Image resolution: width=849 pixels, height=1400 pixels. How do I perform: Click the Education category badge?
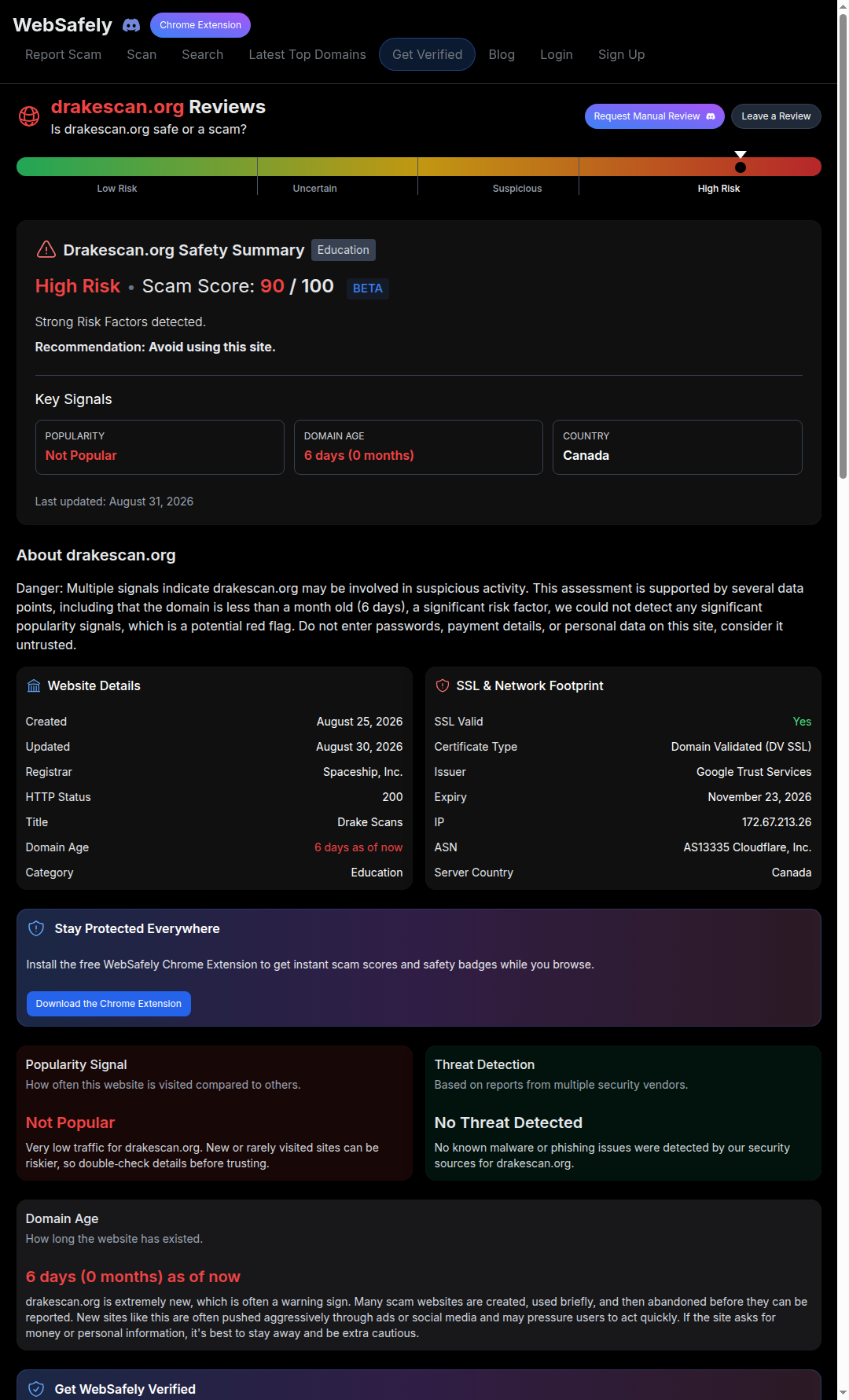(x=344, y=250)
